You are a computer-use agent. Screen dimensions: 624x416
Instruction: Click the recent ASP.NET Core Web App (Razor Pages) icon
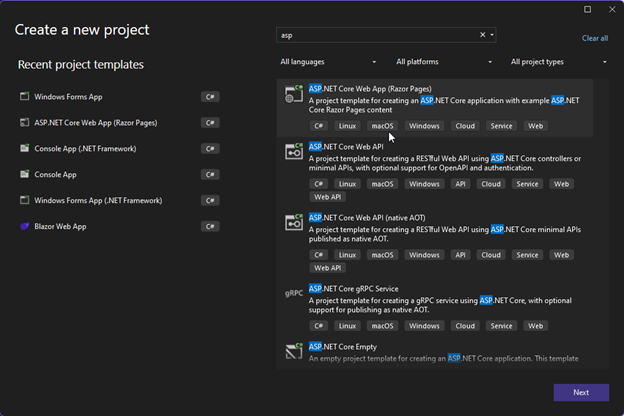click(x=25, y=122)
